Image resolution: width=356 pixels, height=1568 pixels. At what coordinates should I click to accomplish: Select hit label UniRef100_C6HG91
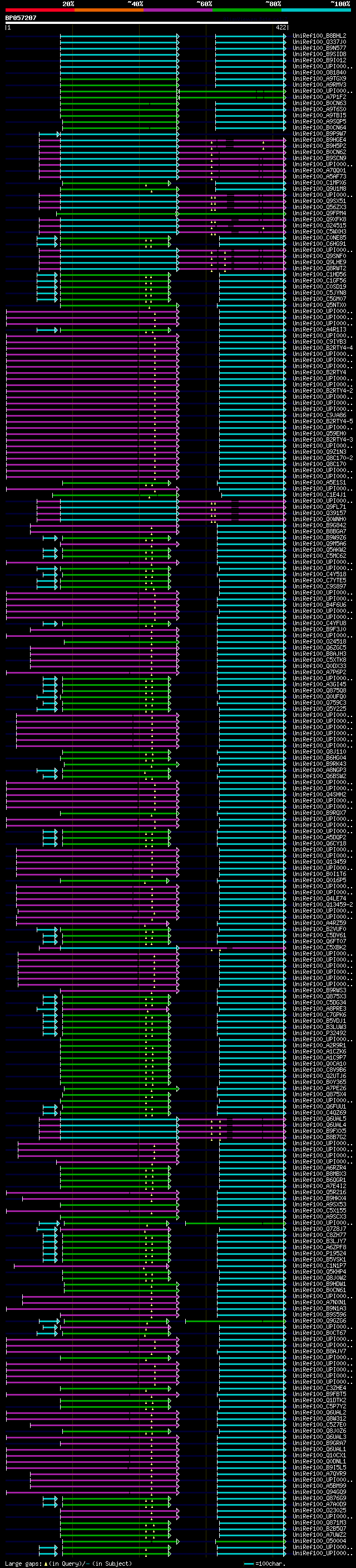click(x=319, y=244)
